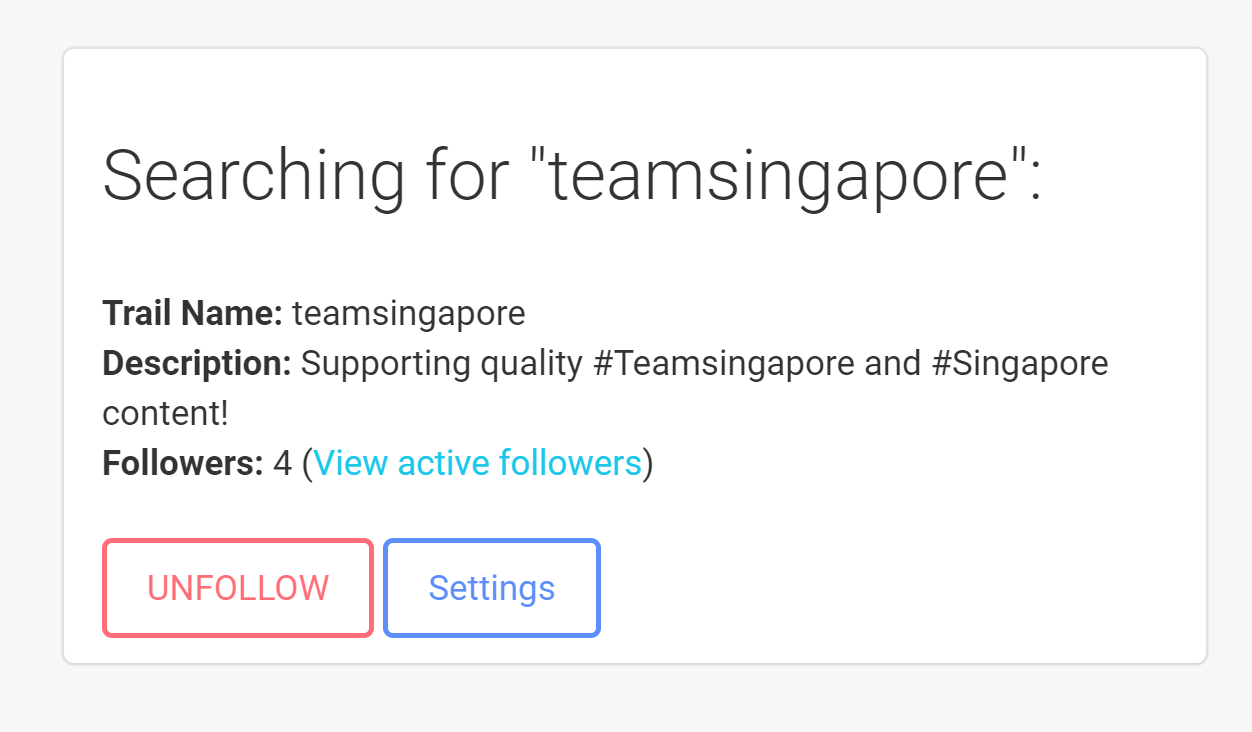Open the View active followers link
This screenshot has width=1252, height=732.
(x=477, y=464)
